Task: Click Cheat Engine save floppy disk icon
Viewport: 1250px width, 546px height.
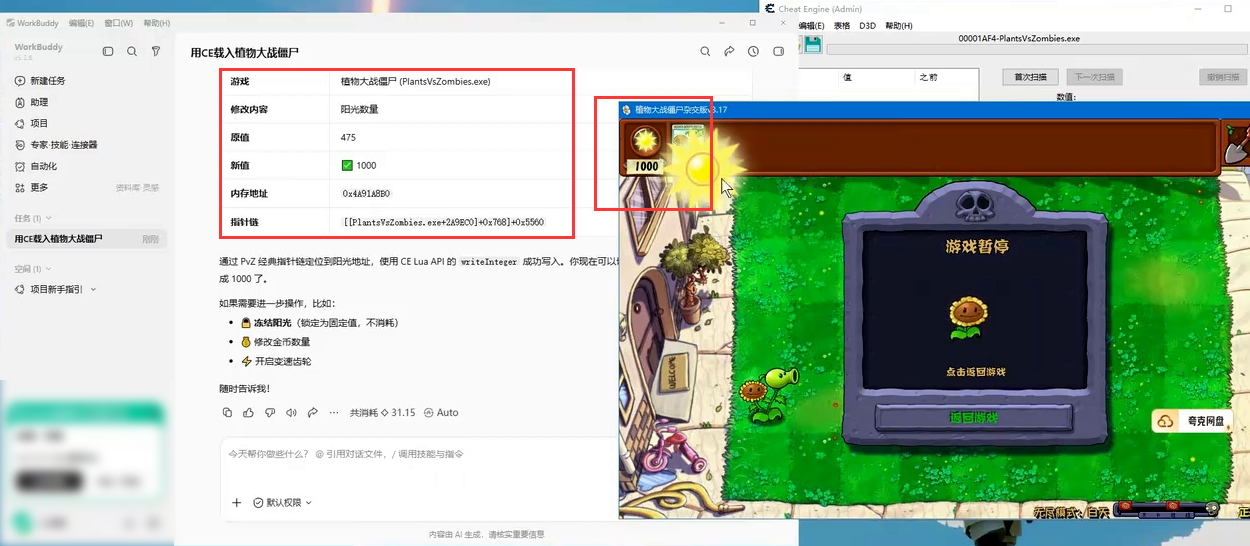Action: coord(813,44)
